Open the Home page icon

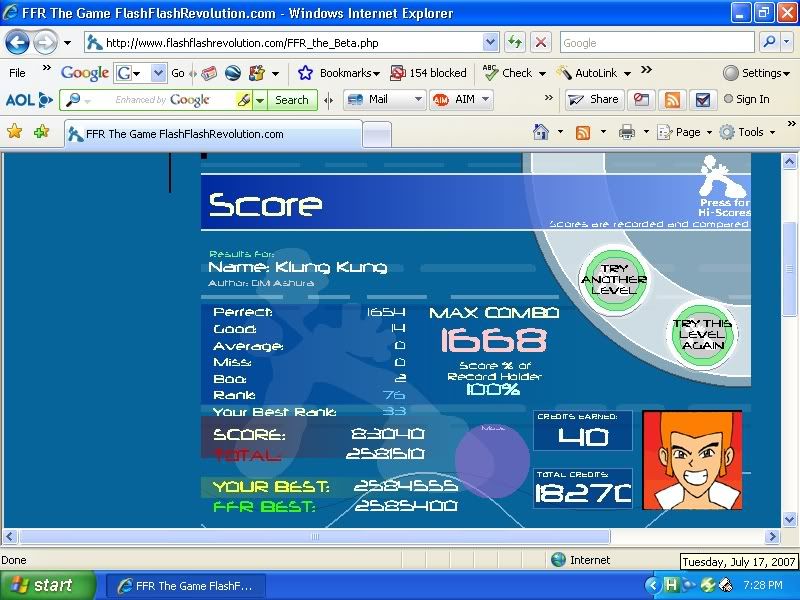(541, 132)
